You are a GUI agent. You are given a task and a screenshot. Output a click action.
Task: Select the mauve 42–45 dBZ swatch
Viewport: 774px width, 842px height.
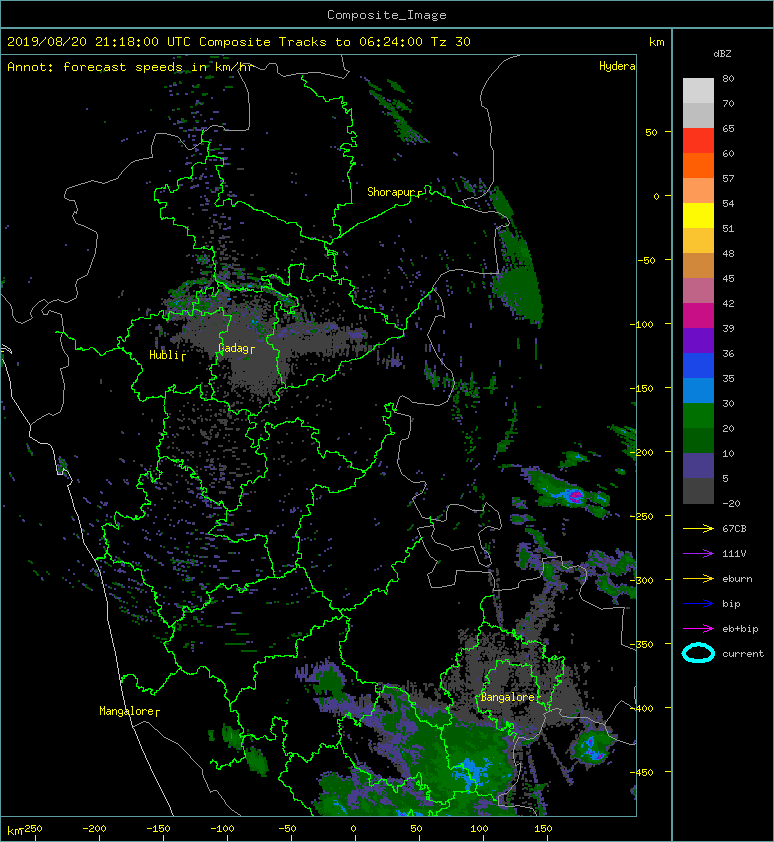(698, 291)
